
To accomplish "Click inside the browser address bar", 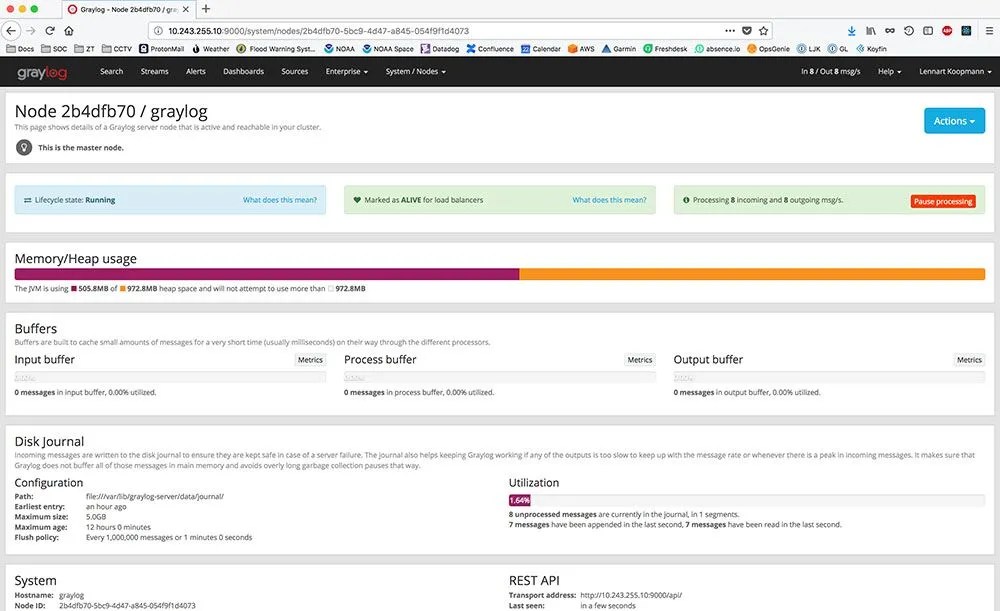I will 400,29.
